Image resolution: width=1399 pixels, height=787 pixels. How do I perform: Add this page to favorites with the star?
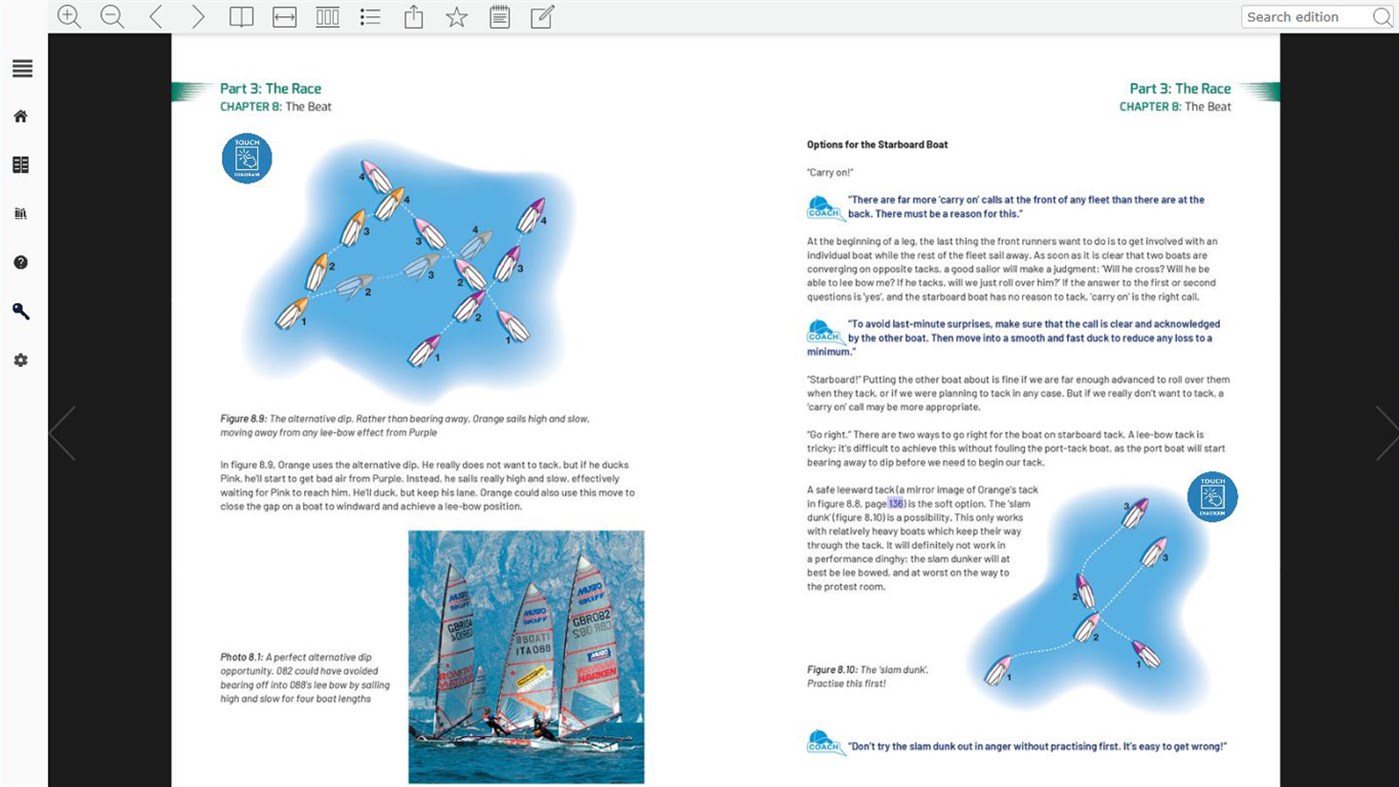[x=456, y=16]
